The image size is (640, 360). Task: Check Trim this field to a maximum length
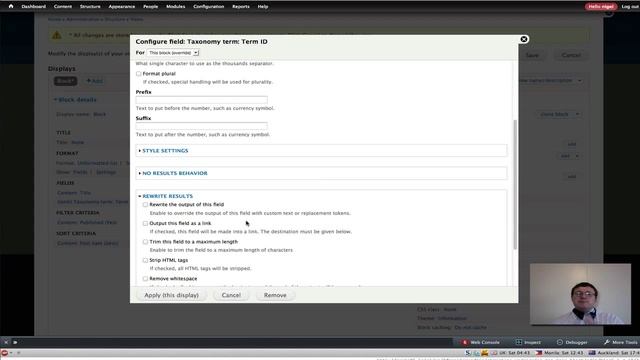point(145,242)
